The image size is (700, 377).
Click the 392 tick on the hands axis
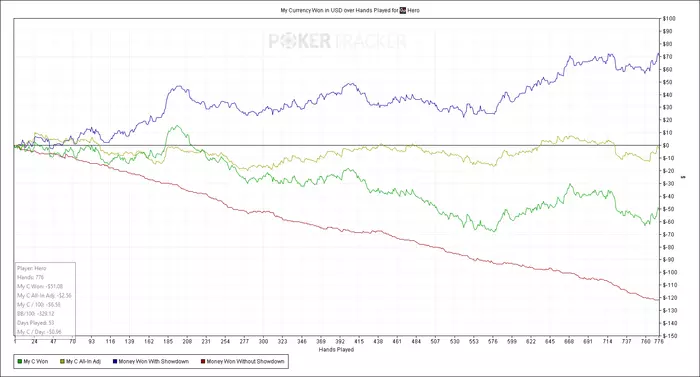[340, 341]
